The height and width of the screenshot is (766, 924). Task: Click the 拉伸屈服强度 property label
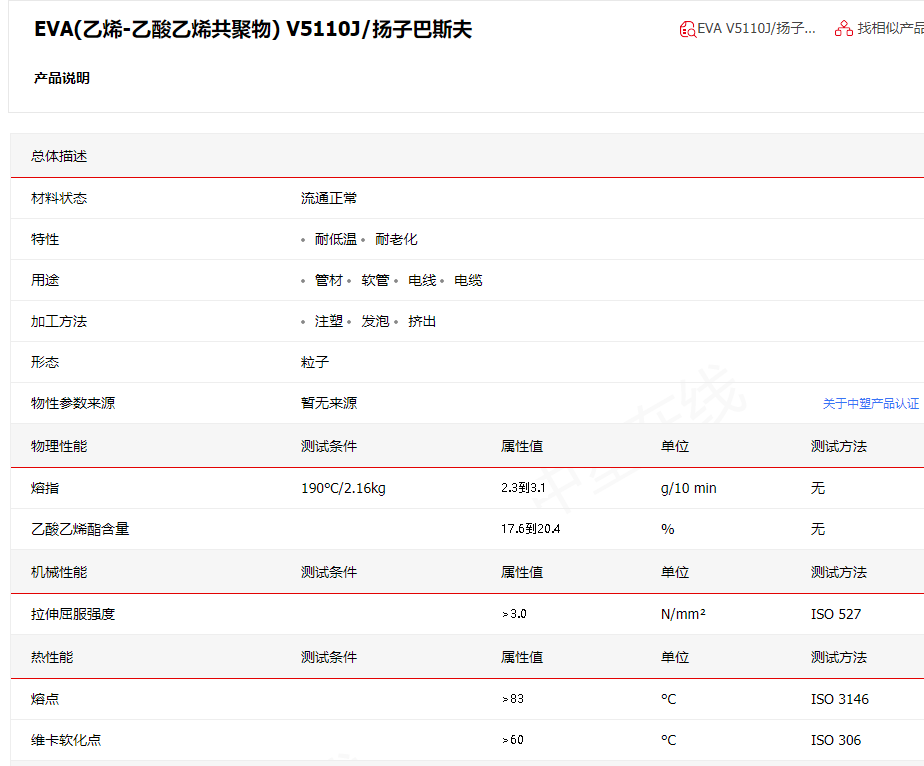click(x=73, y=614)
